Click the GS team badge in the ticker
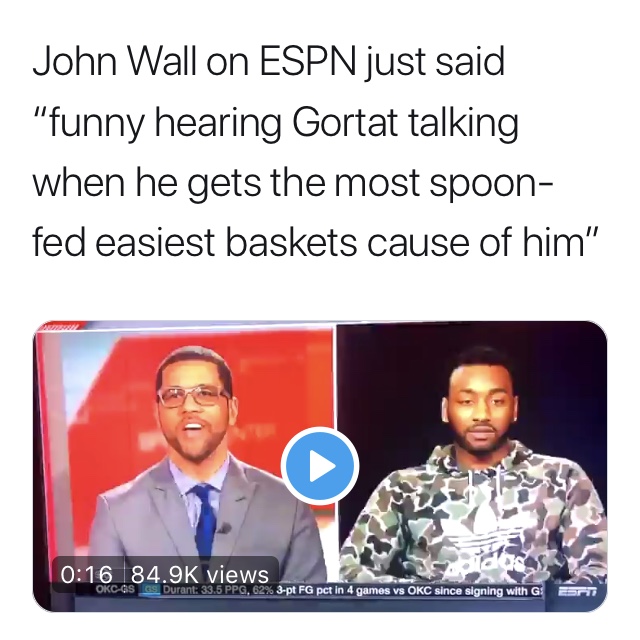This screenshot has width=640, height=640. (x=151, y=590)
